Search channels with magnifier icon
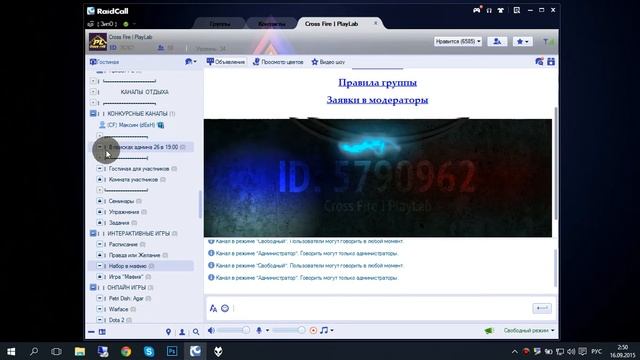 pyautogui.click(x=196, y=332)
